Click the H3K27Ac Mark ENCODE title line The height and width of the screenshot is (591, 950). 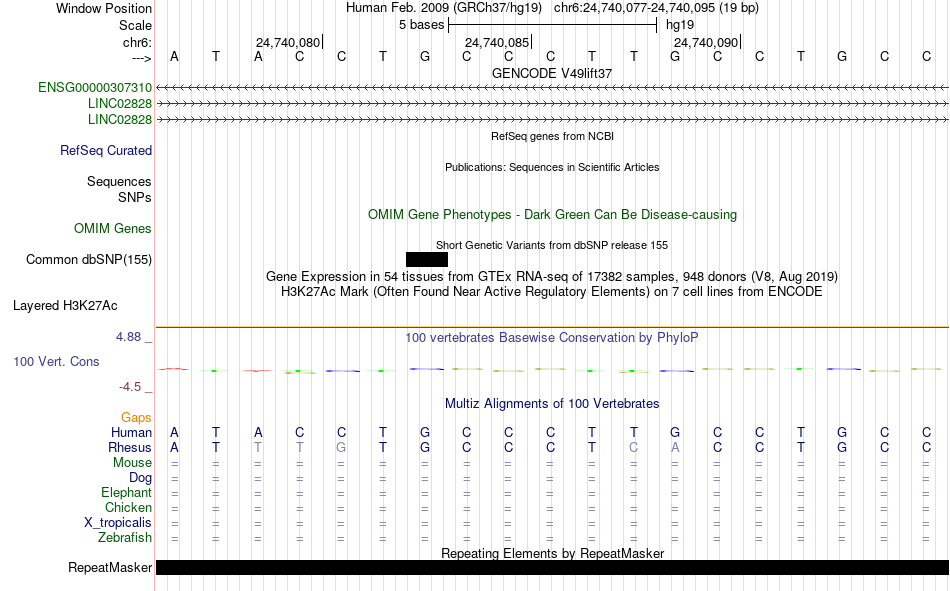[x=552, y=292]
